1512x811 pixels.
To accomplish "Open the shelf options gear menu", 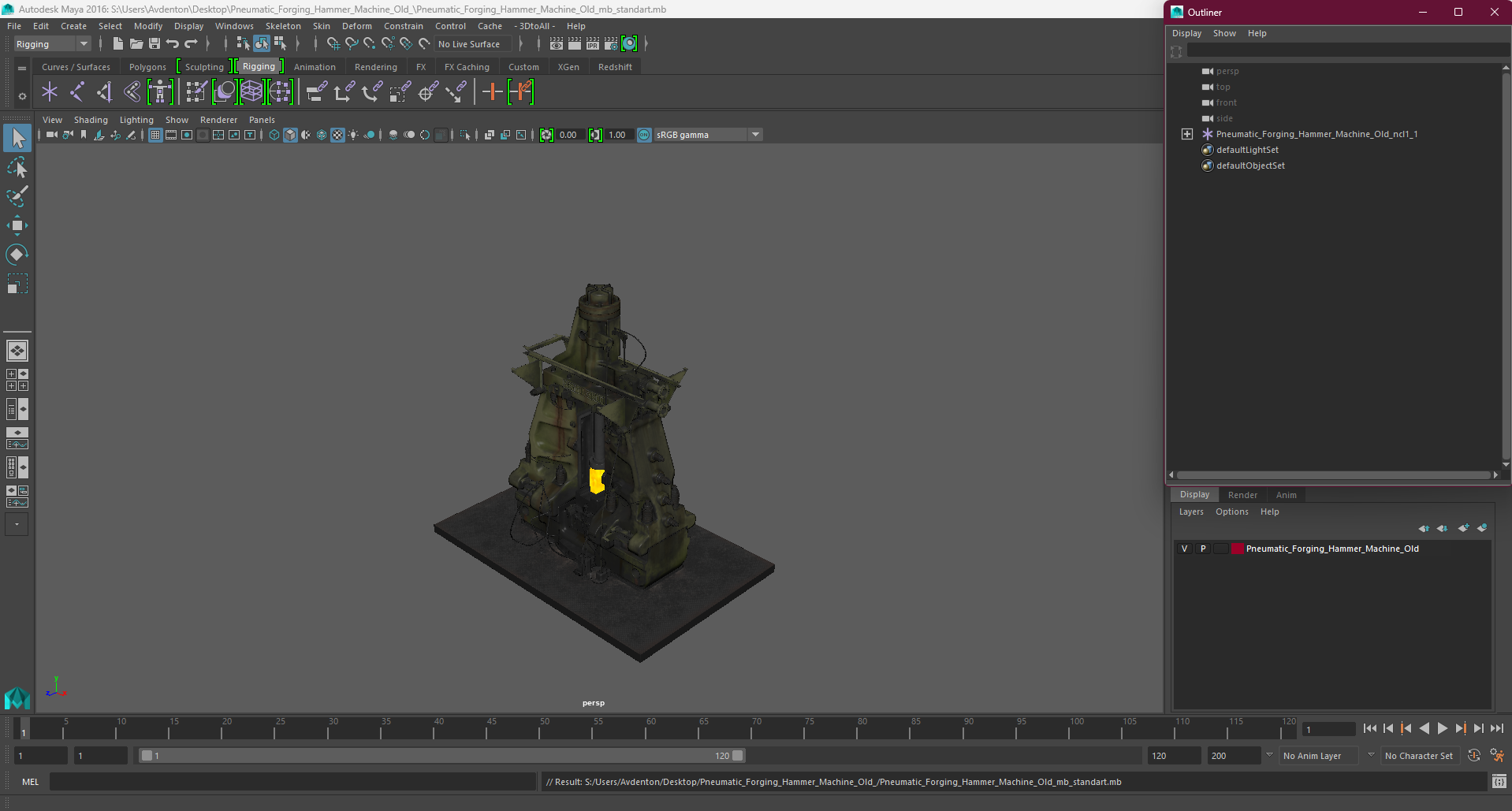I will [x=22, y=96].
